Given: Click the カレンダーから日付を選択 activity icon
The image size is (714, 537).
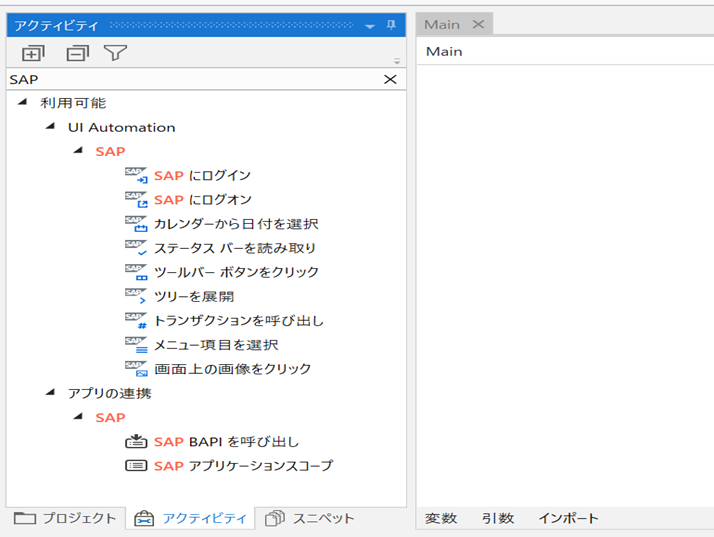Looking at the screenshot, I should pyautogui.click(x=136, y=224).
